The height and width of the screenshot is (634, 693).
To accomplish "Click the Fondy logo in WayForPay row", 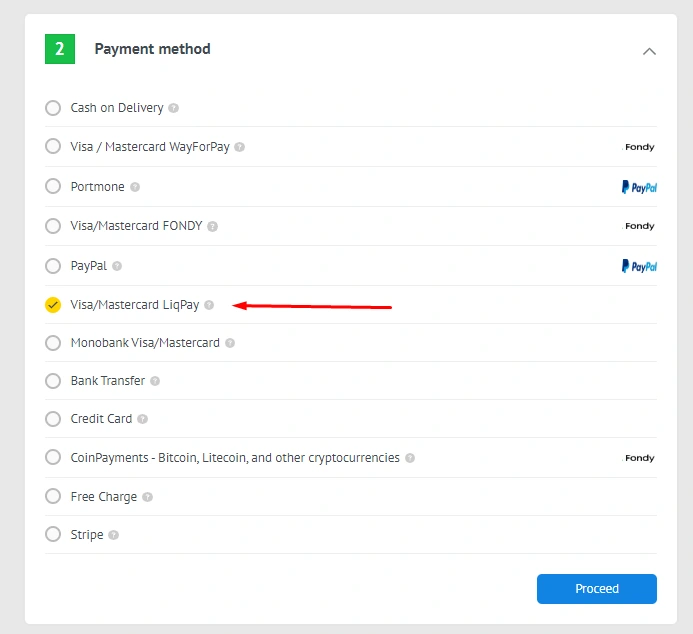I will tap(639, 147).
